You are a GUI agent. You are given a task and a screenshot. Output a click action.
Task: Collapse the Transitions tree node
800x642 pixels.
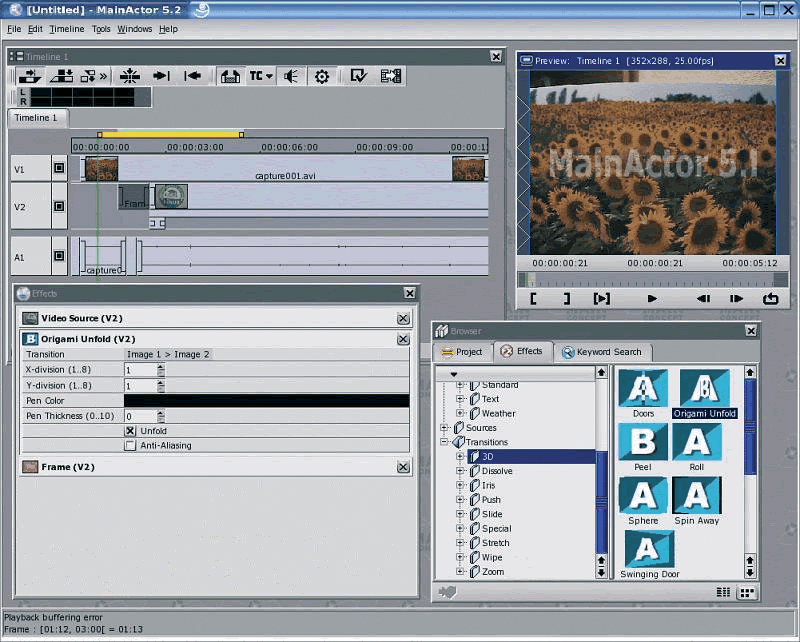(x=444, y=442)
